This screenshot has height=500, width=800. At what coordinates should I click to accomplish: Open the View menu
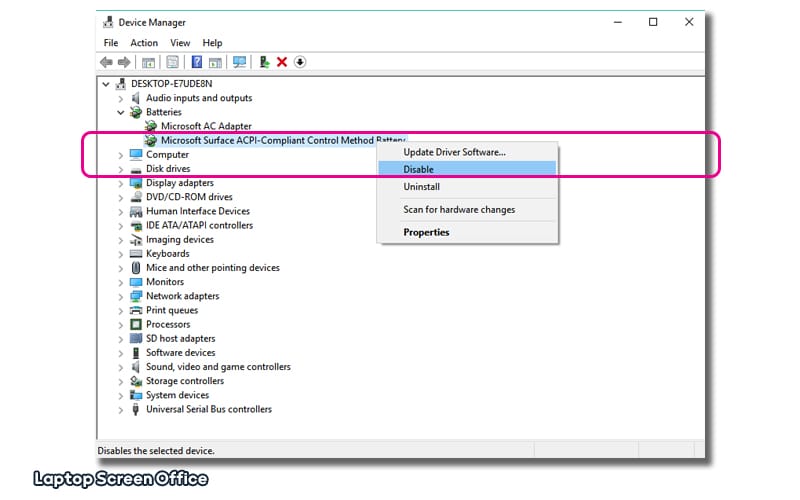180,43
